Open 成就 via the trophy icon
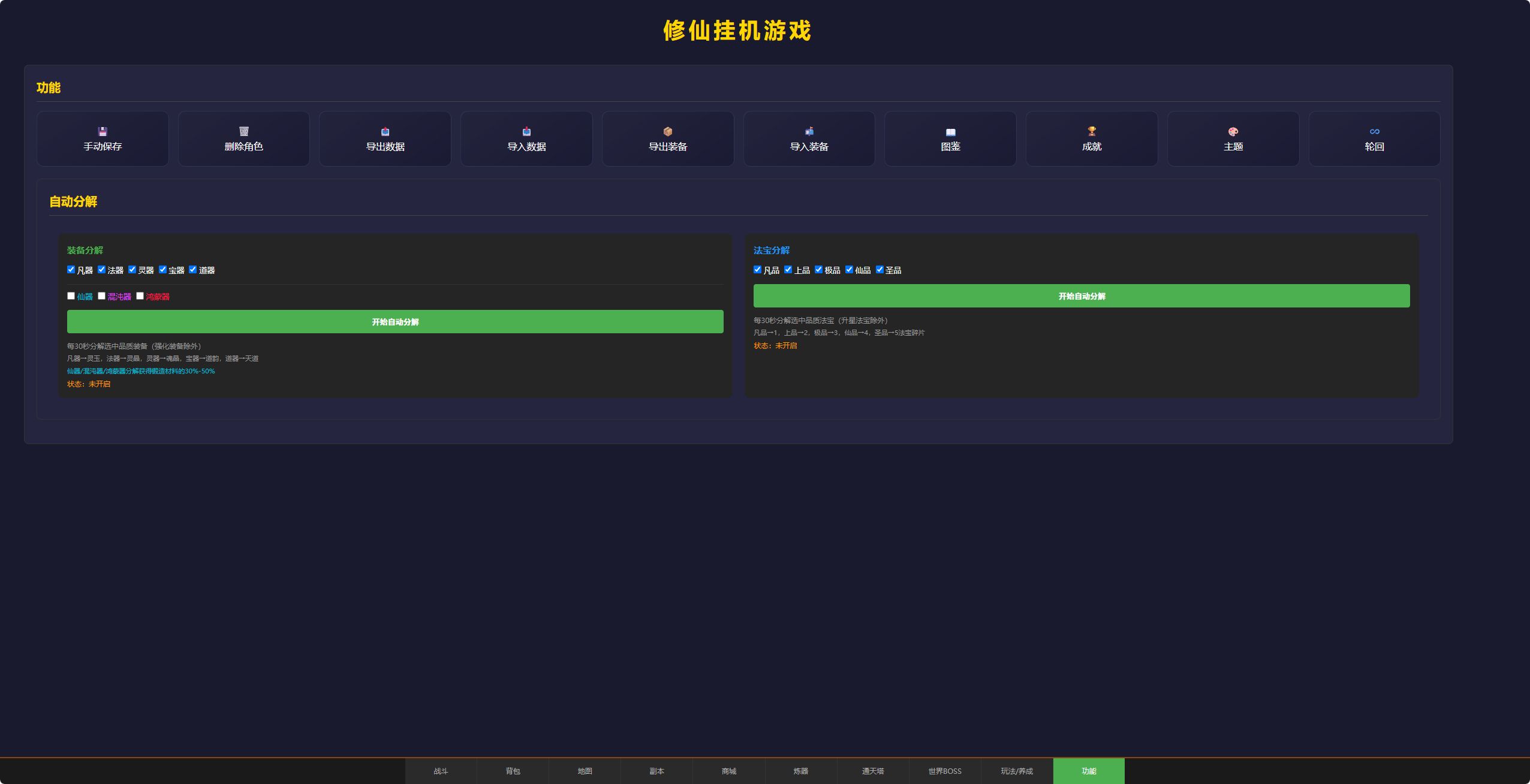1530x784 pixels. point(1092,131)
